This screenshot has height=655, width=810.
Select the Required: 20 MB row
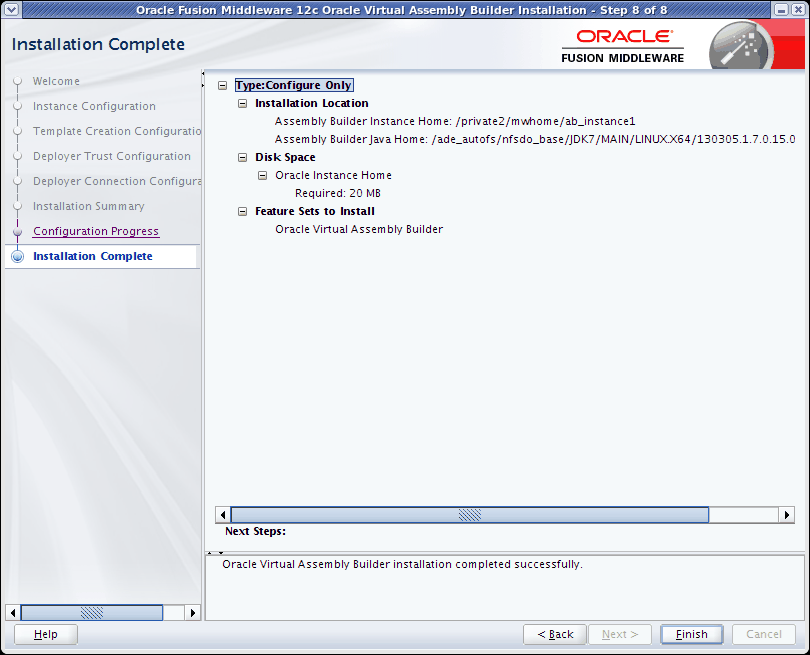[338, 193]
